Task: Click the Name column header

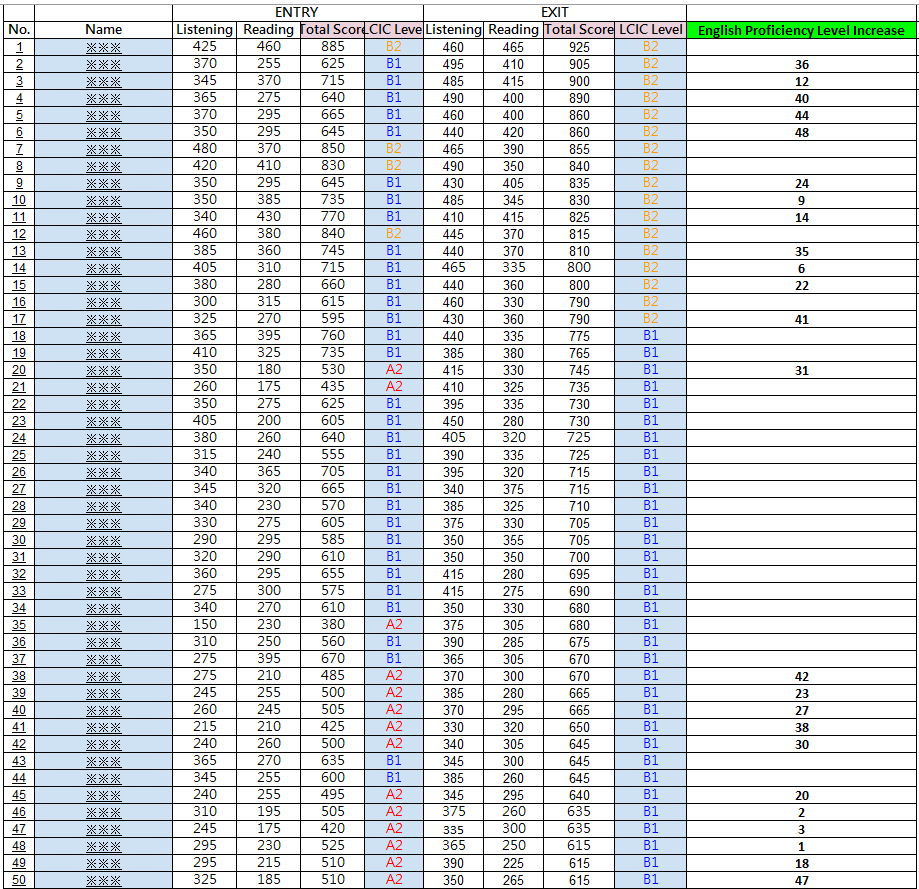Action: tap(103, 30)
